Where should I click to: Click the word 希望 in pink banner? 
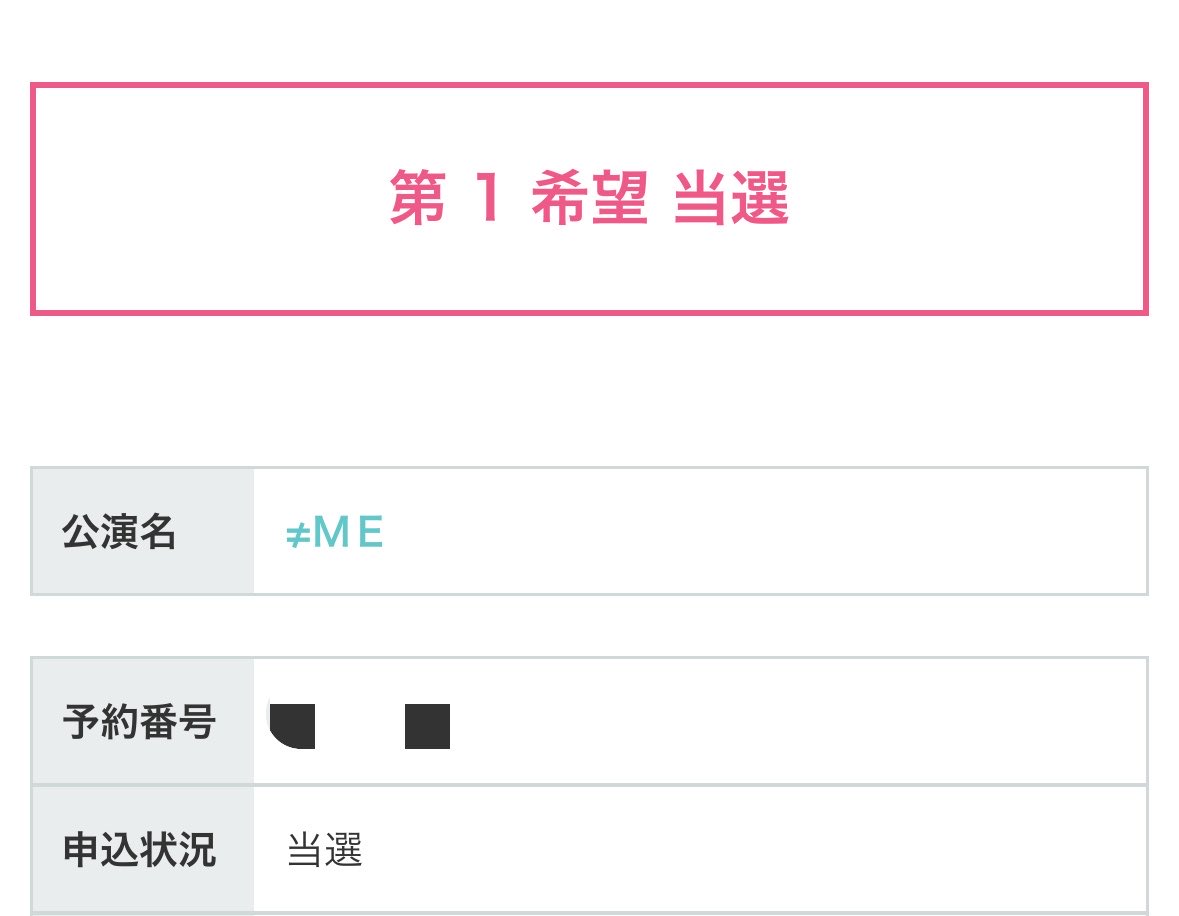(x=590, y=198)
